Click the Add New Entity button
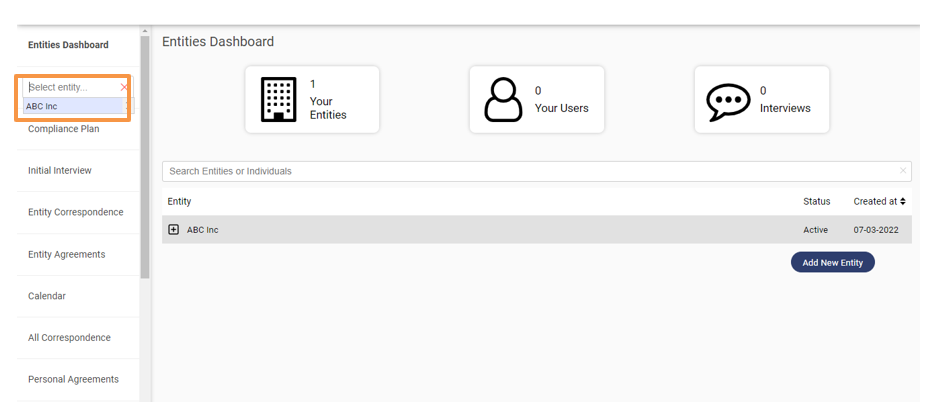 [832, 262]
